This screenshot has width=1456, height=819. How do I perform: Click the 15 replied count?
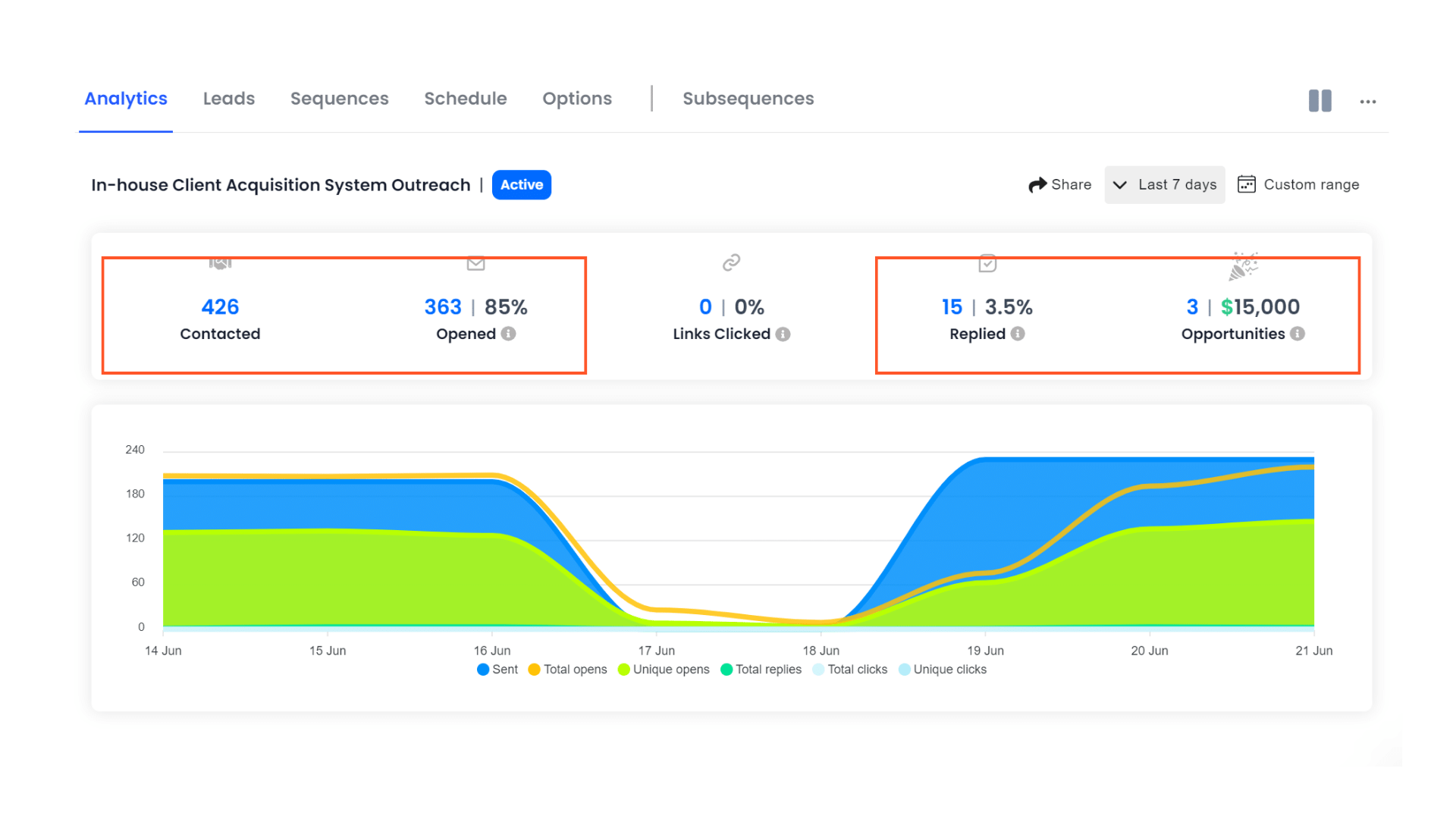coord(952,307)
